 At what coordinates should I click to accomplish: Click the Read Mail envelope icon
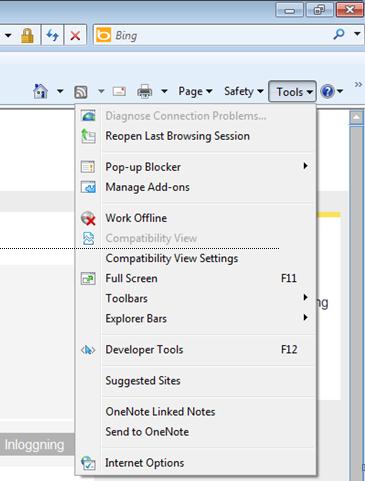click(119, 91)
